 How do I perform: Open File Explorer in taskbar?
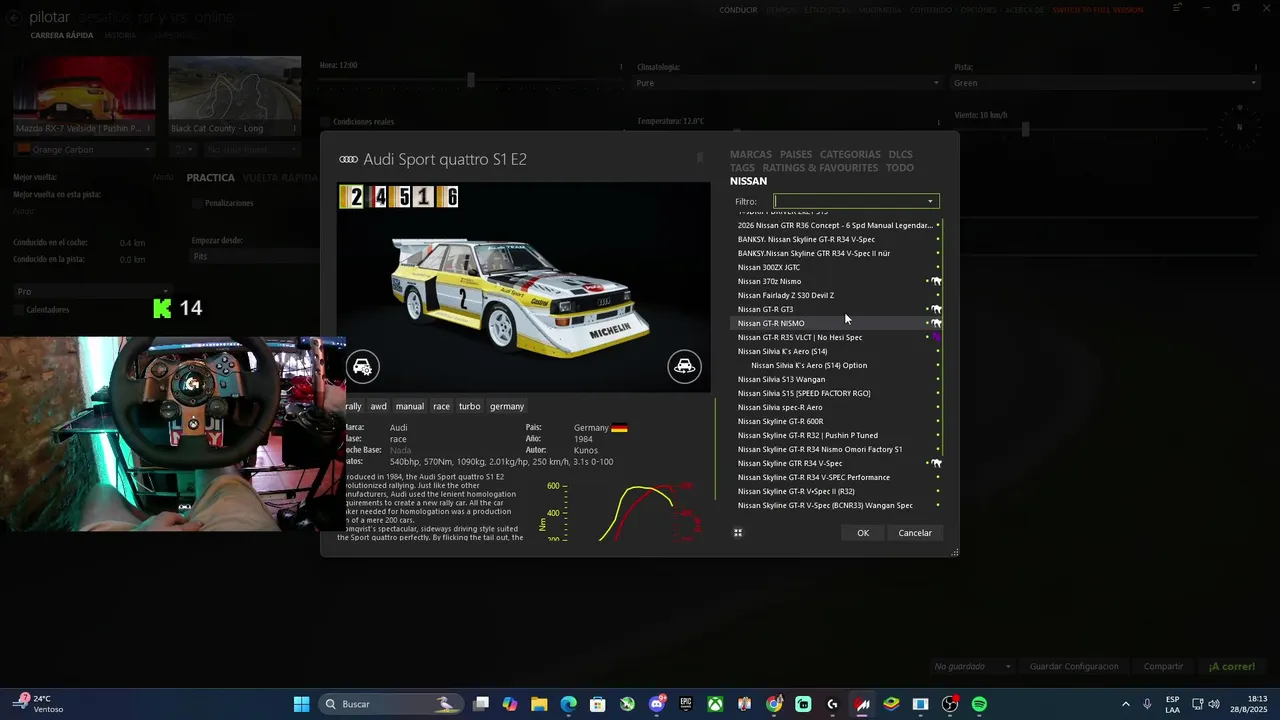[x=539, y=704]
